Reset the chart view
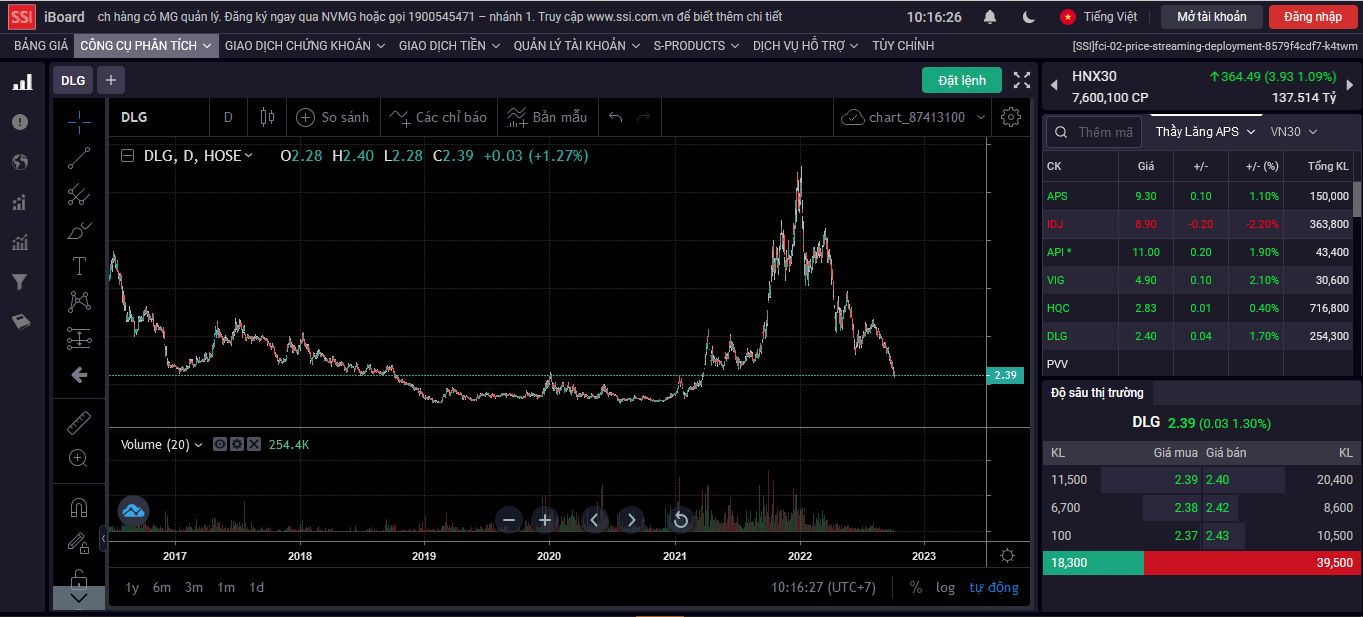The height and width of the screenshot is (617, 1363). click(680, 520)
